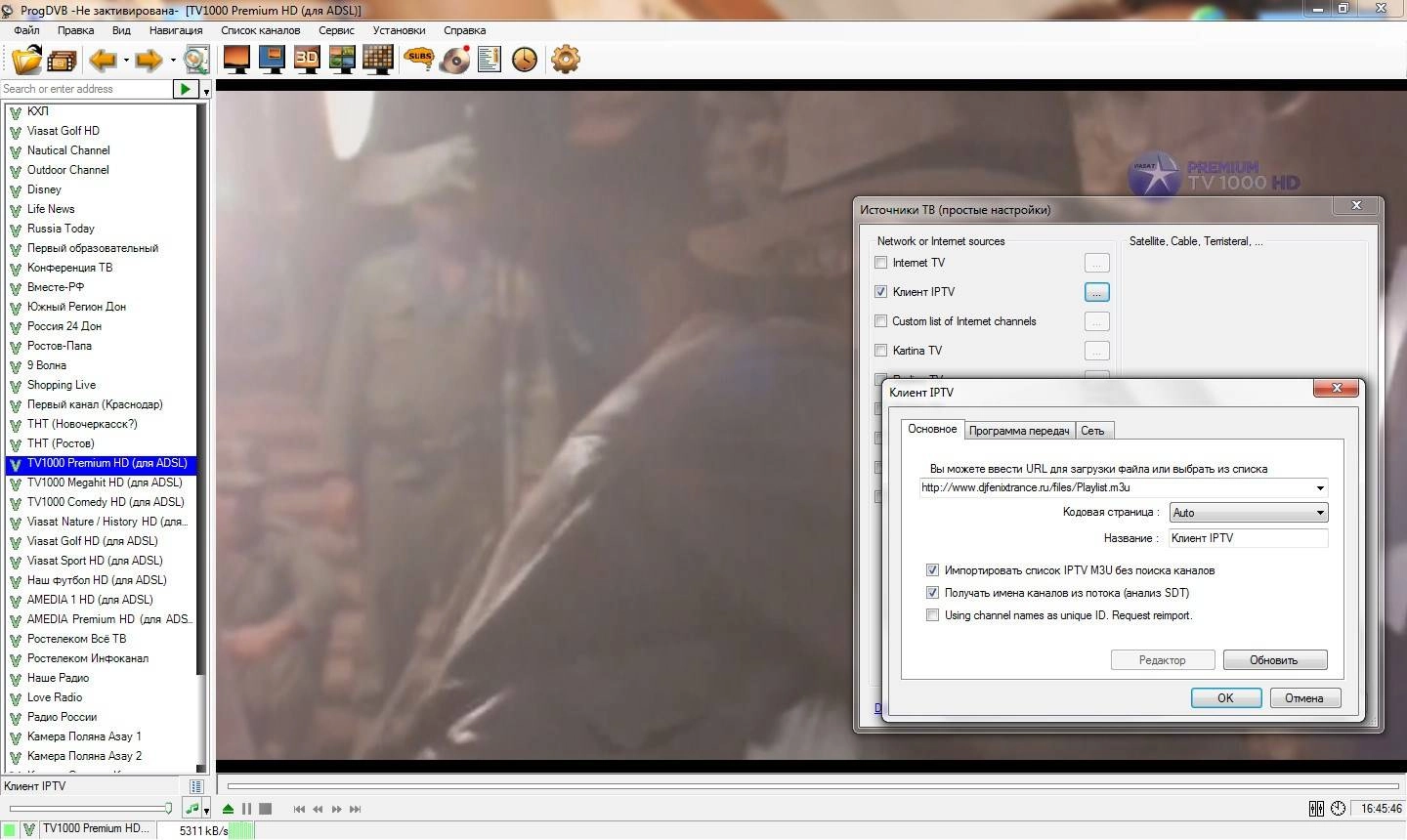Uncheck the Клиент IPTV source checkbox
1407x840 pixels.
point(881,292)
